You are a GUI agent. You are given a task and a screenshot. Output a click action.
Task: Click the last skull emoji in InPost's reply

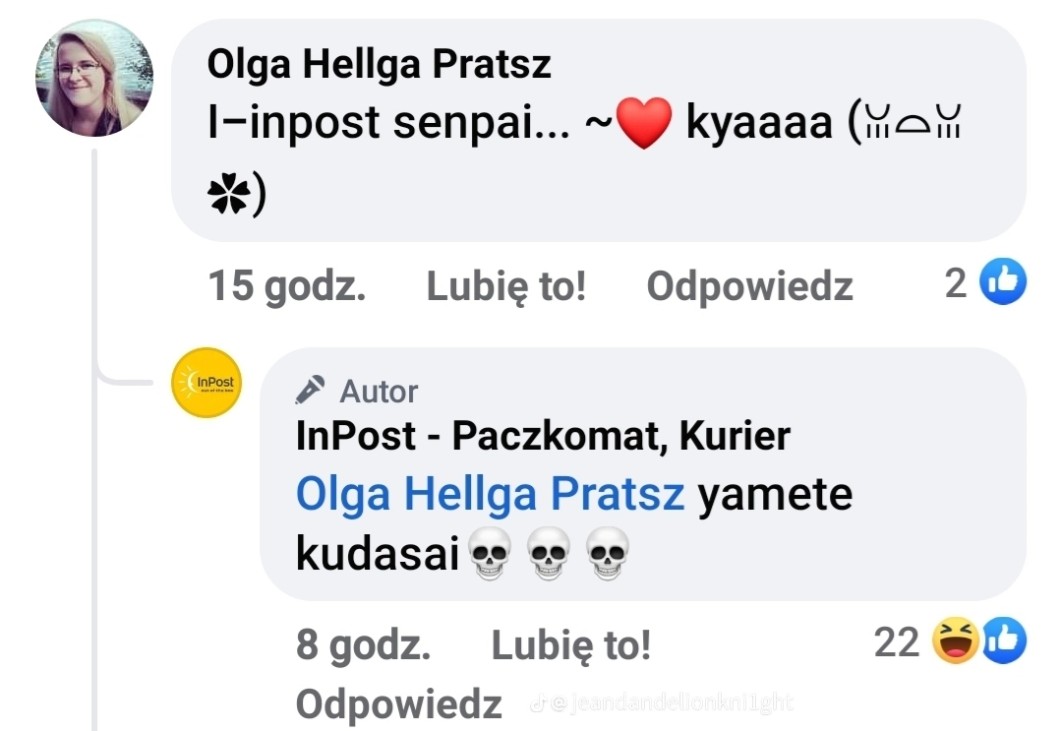[x=608, y=554]
